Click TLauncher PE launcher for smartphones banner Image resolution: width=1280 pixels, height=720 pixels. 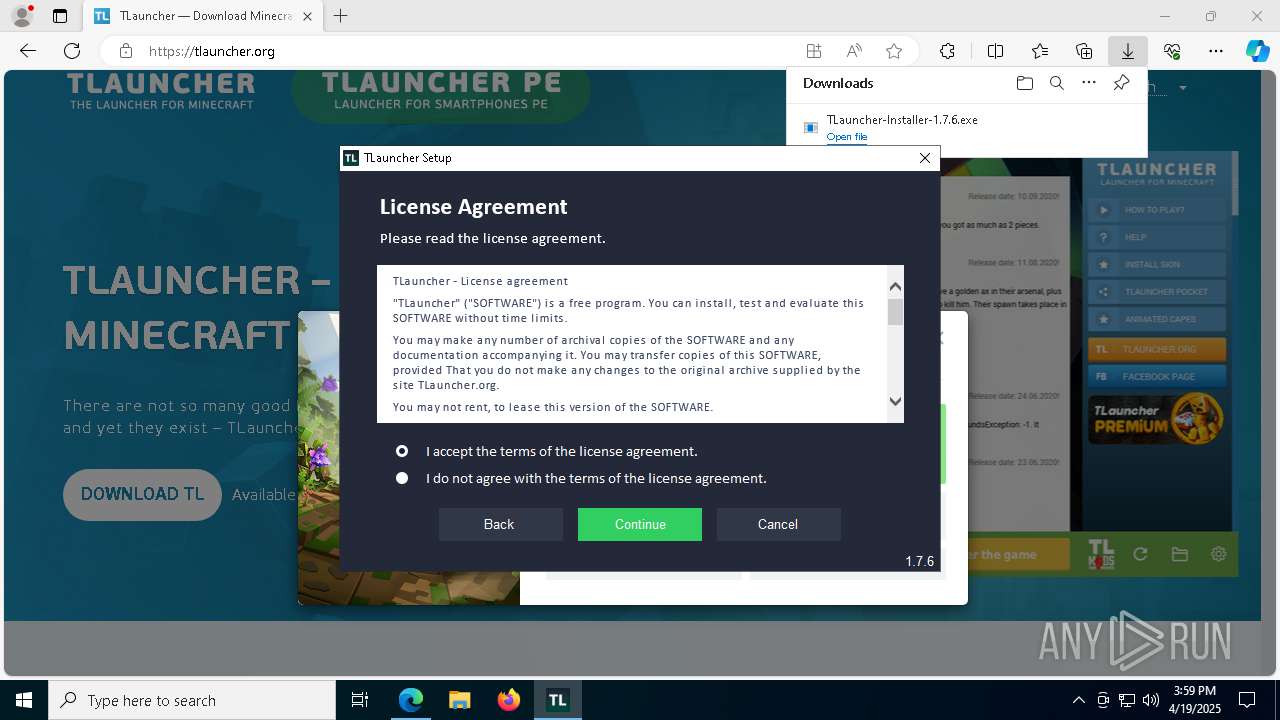[x=441, y=94]
